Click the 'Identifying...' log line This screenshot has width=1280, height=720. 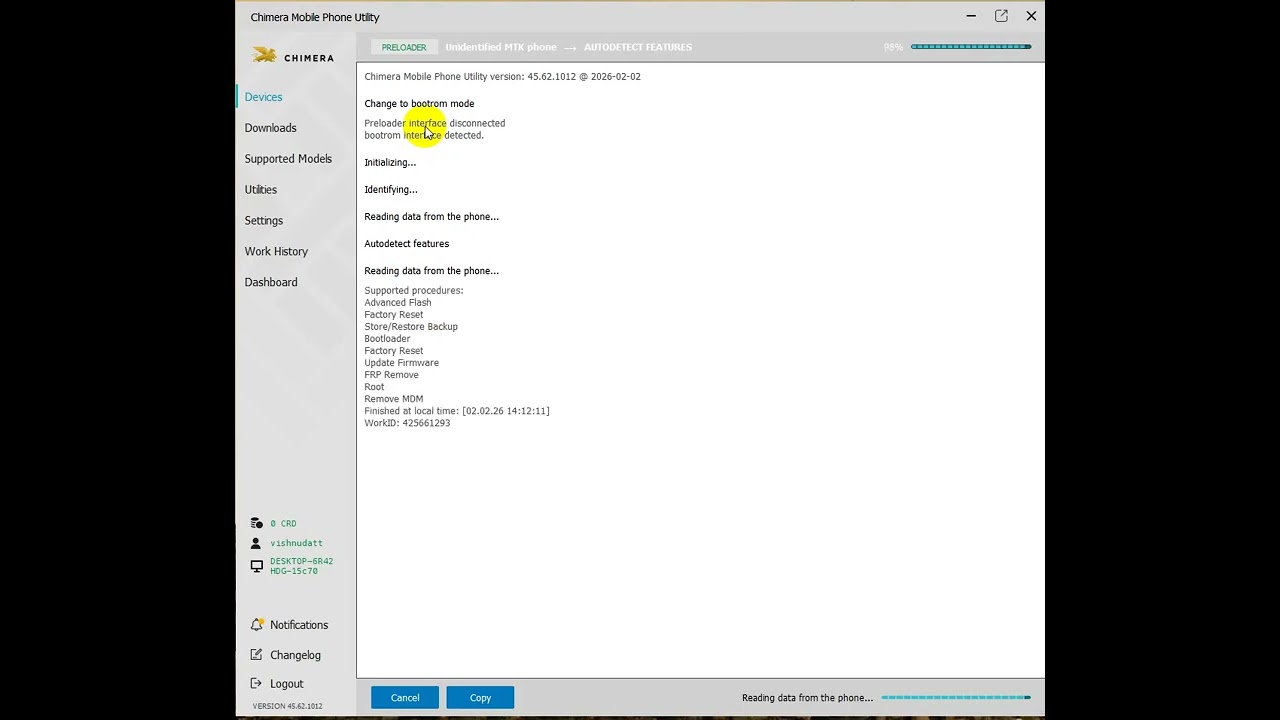tap(391, 190)
